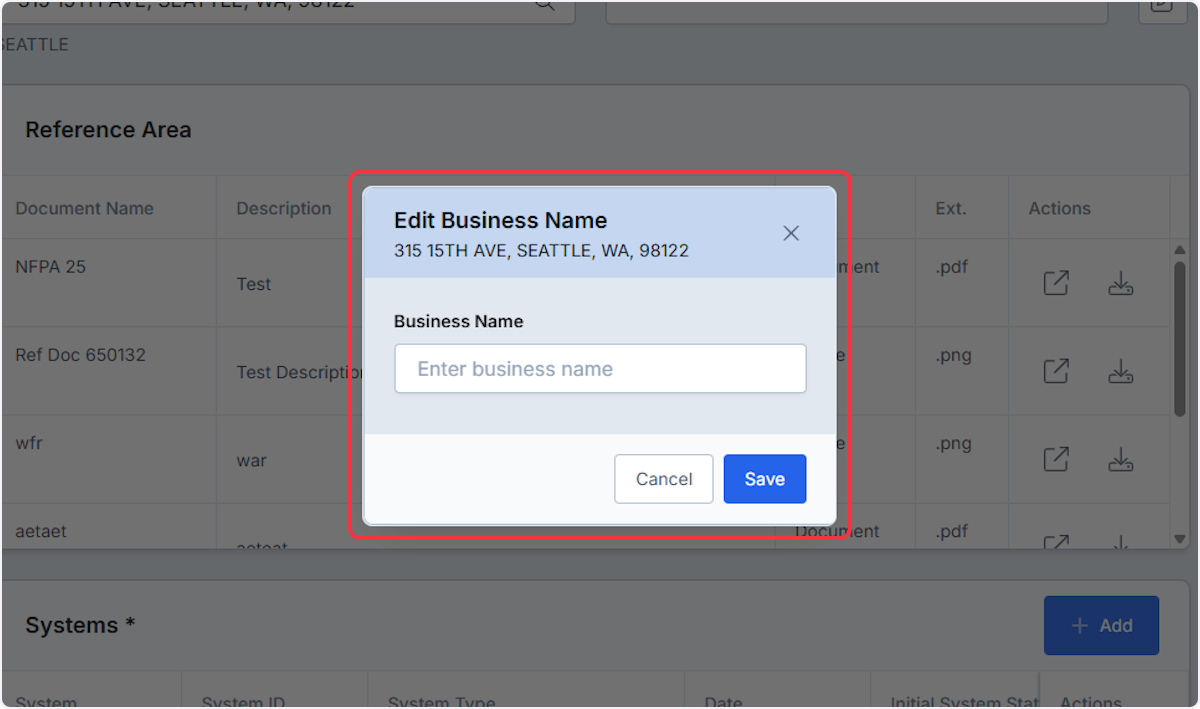
Task: Click Ref Doc 650132 row name
Action: [x=80, y=355]
